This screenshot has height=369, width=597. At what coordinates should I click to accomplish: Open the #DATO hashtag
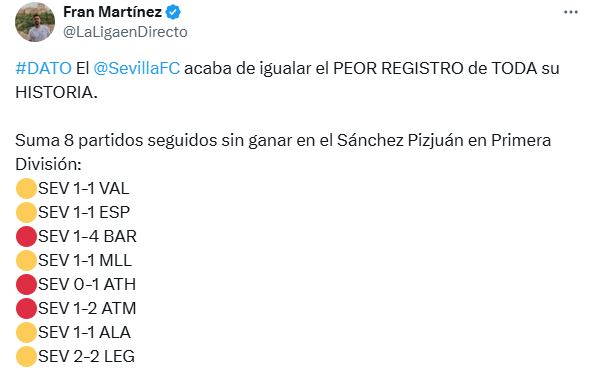pos(43,69)
